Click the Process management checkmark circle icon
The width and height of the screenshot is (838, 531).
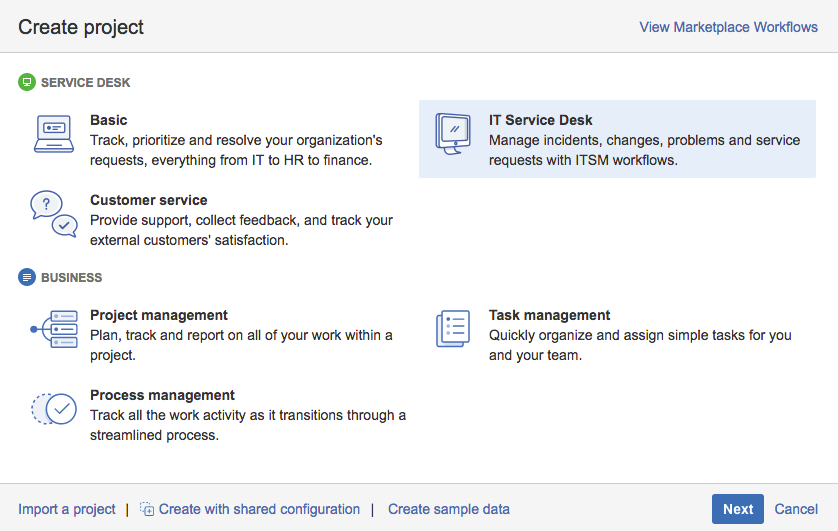[54, 408]
